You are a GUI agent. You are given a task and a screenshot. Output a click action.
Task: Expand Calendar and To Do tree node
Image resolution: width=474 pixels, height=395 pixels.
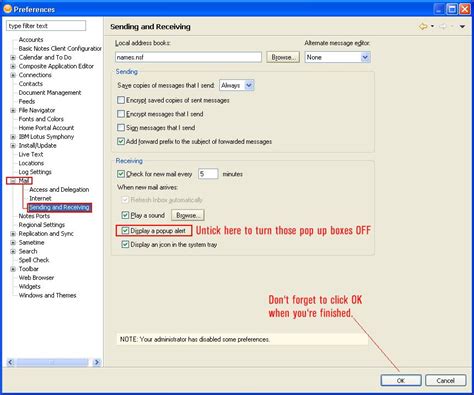[13, 57]
